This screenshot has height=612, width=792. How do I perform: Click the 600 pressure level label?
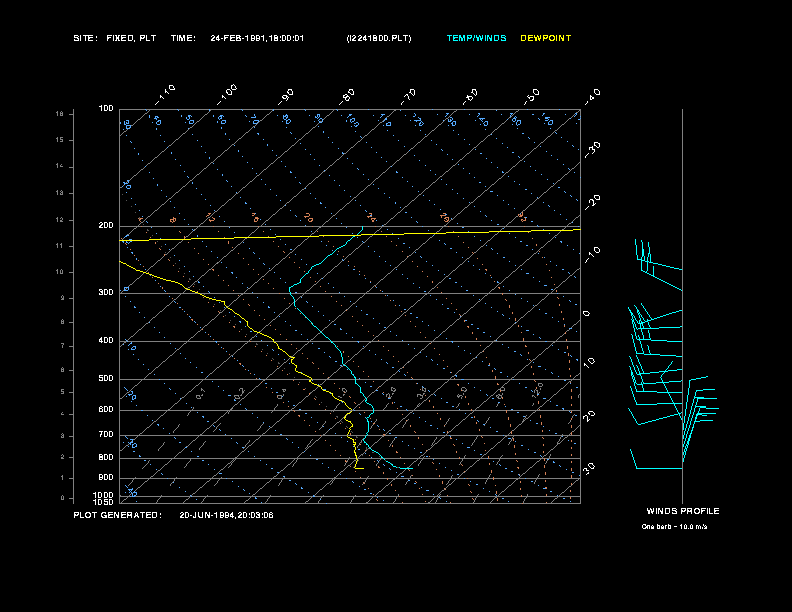(106, 410)
